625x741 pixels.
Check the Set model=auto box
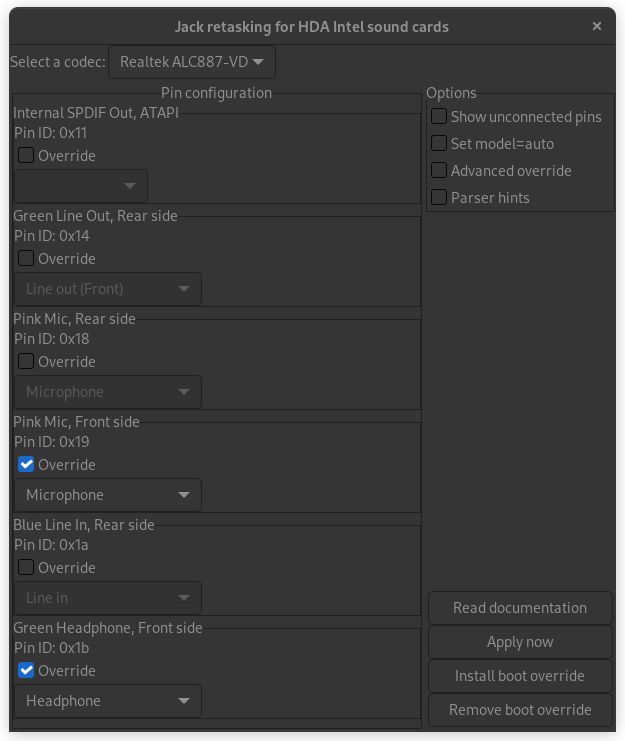coord(439,144)
